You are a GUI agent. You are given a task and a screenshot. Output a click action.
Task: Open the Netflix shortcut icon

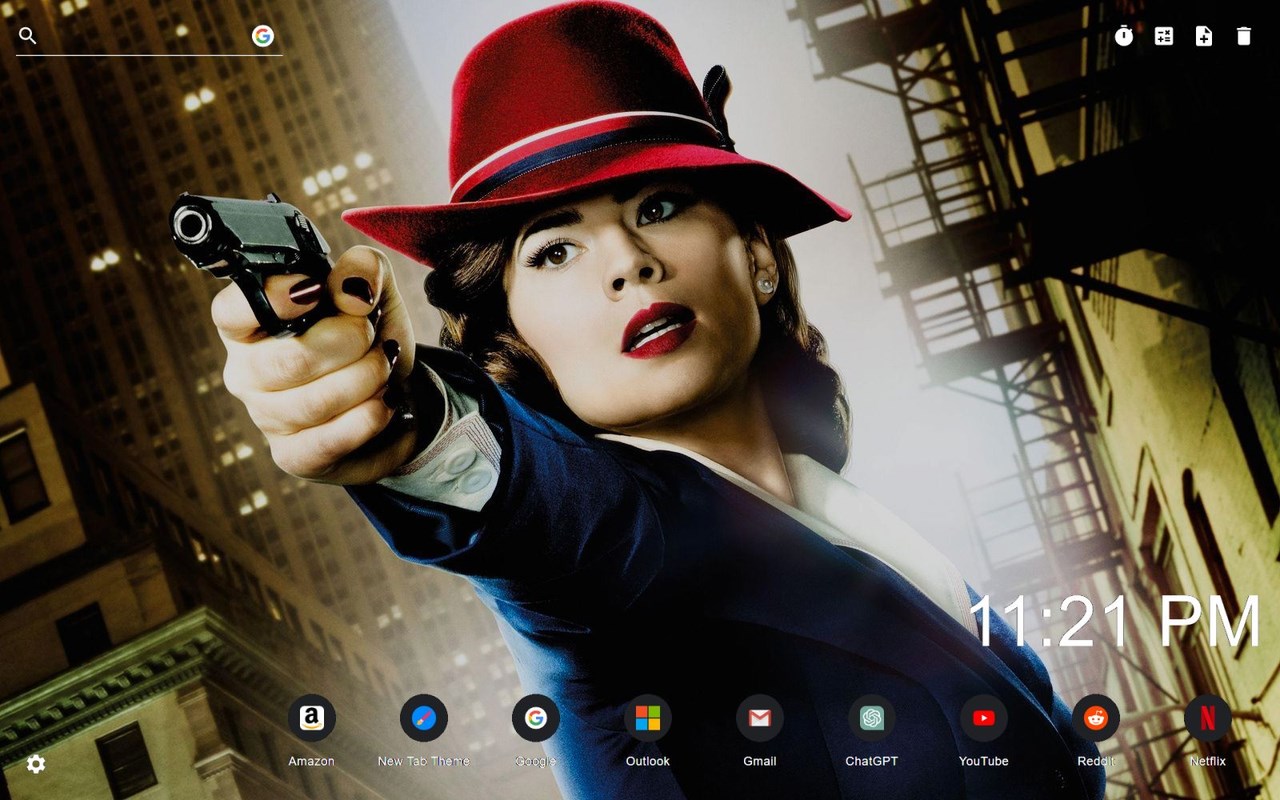tap(1208, 718)
